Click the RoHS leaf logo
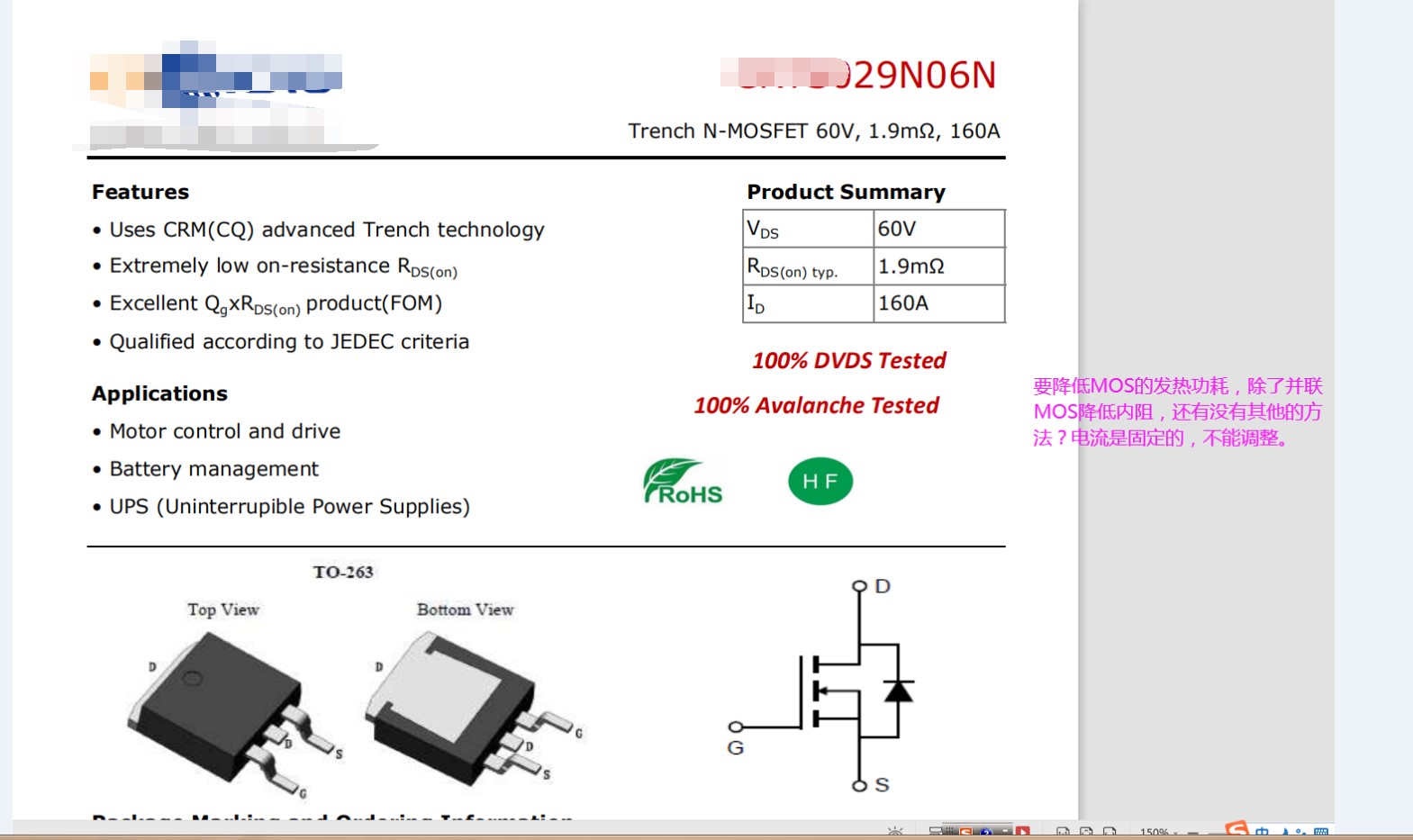Screen dimensions: 1413x840 tap(683, 482)
